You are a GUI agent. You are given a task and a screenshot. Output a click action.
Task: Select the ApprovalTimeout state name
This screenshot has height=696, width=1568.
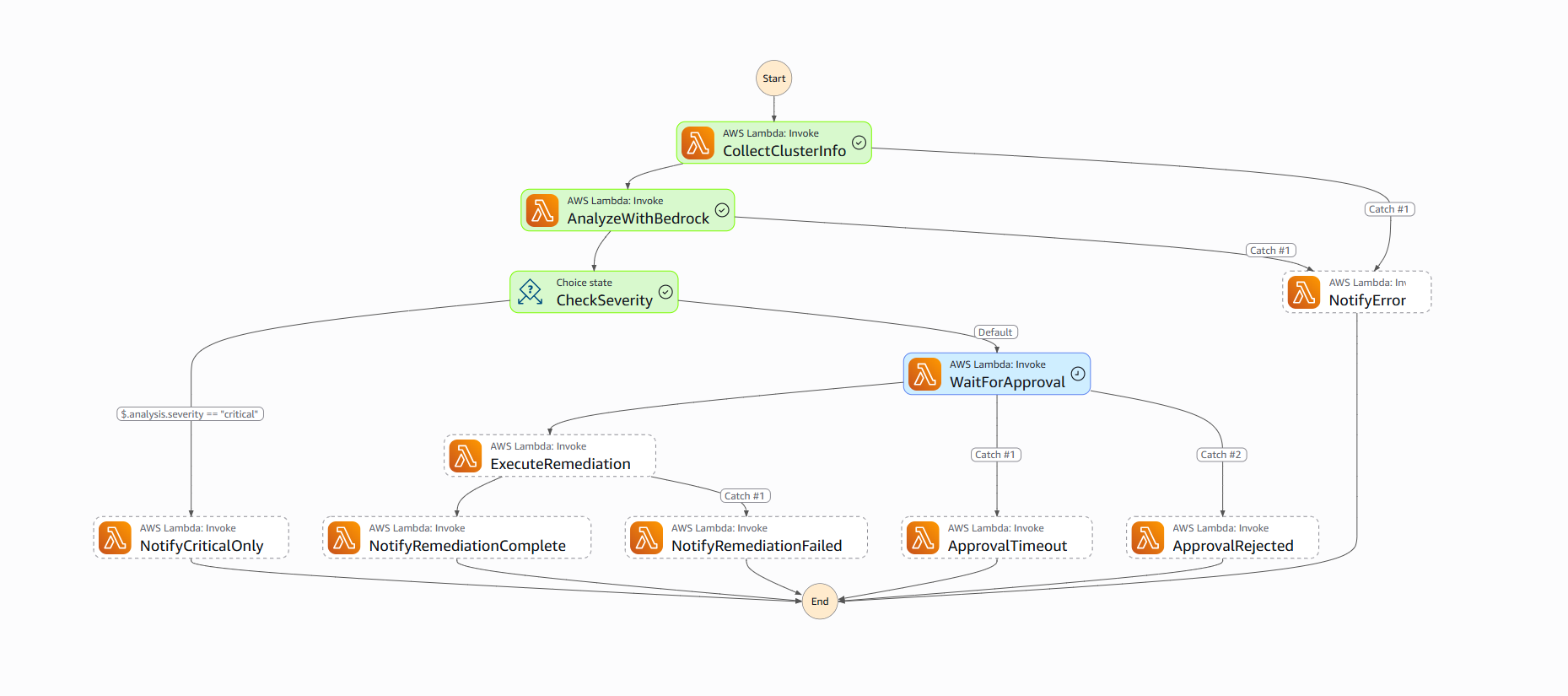1007,546
